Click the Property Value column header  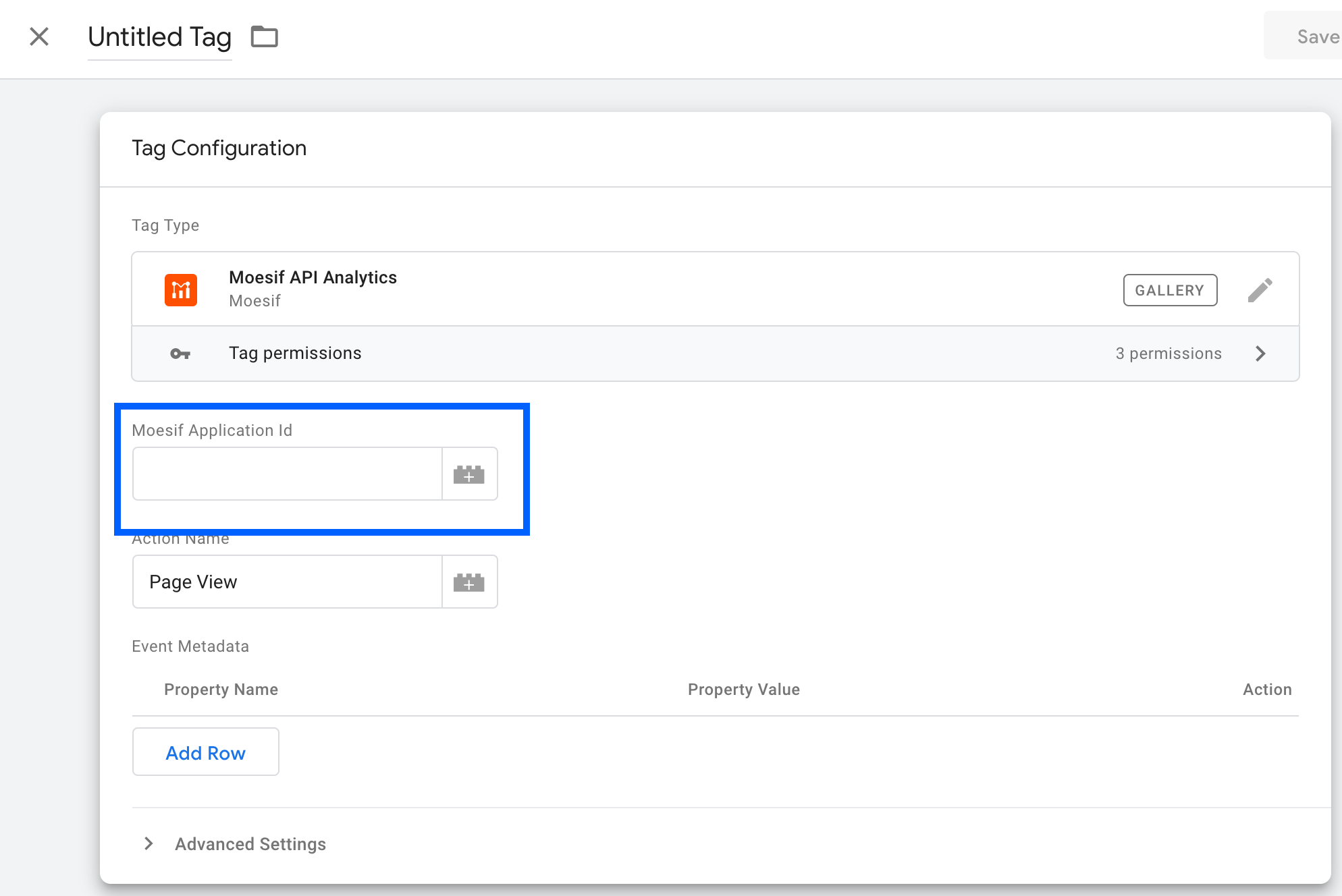(x=744, y=690)
